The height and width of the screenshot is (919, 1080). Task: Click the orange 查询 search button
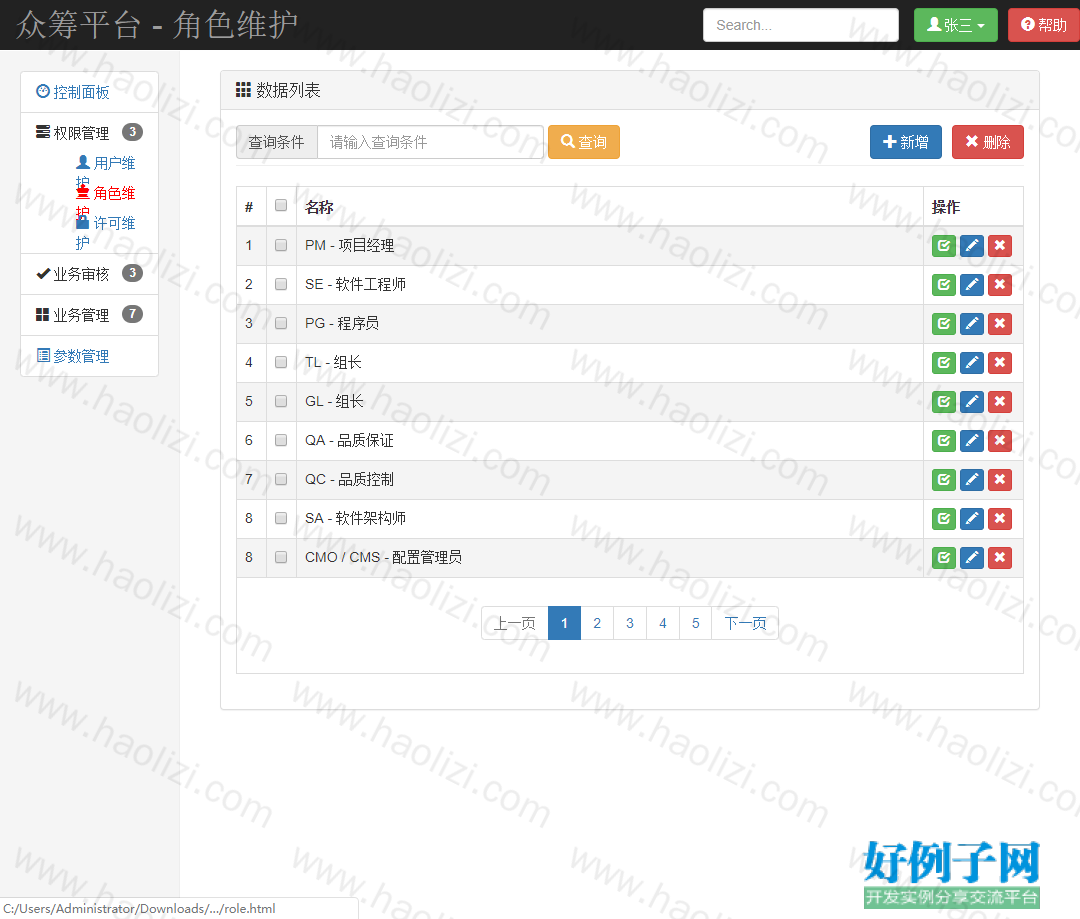[584, 142]
